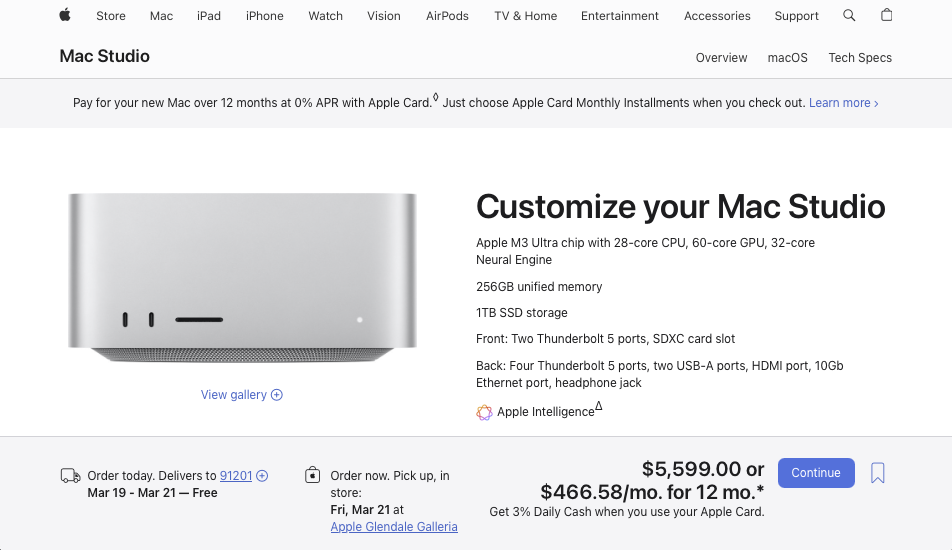Open the Support menu item
This screenshot has width=952, height=550.
[x=795, y=16]
